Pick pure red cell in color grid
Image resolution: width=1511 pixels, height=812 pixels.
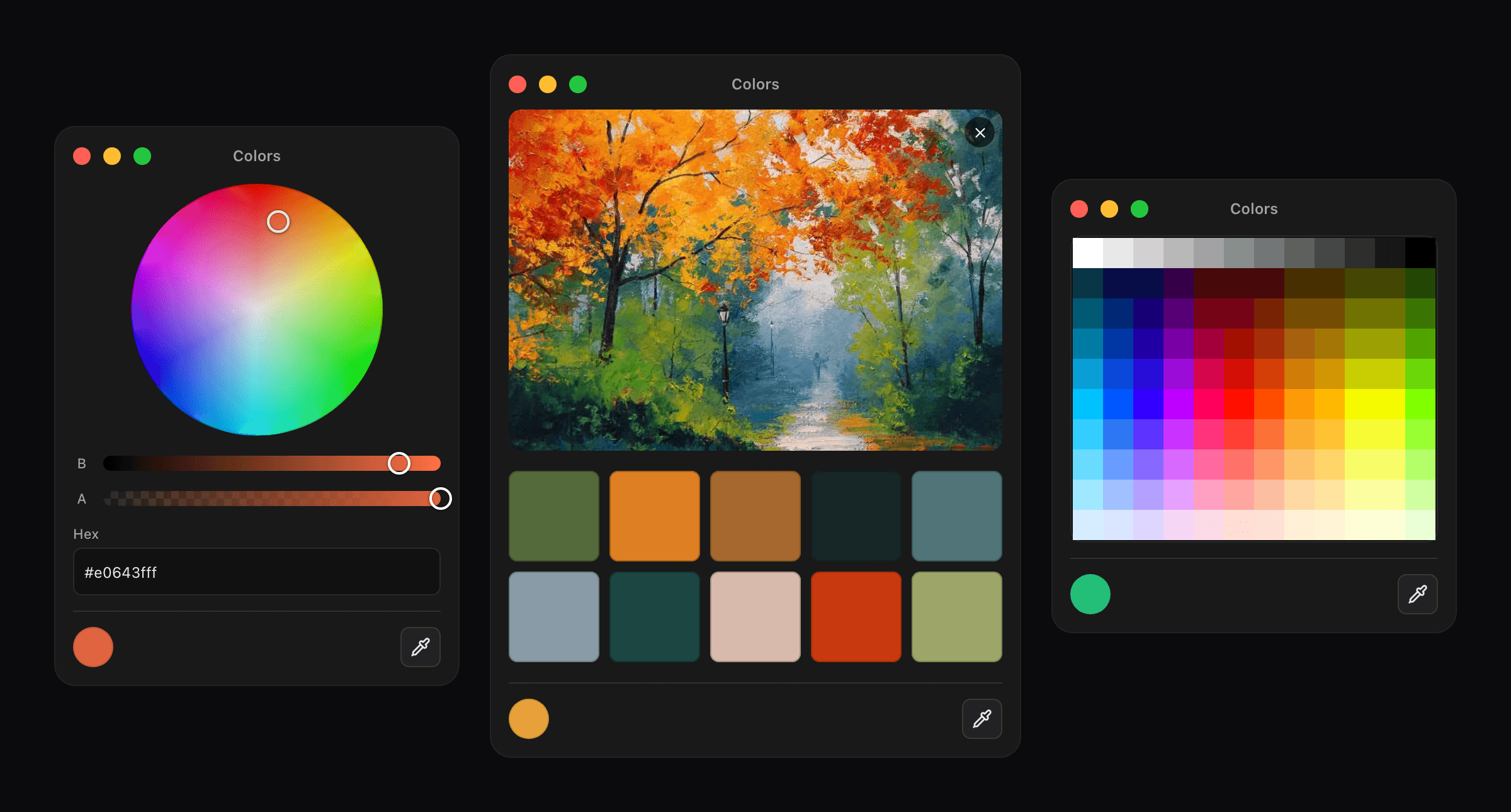point(1239,404)
